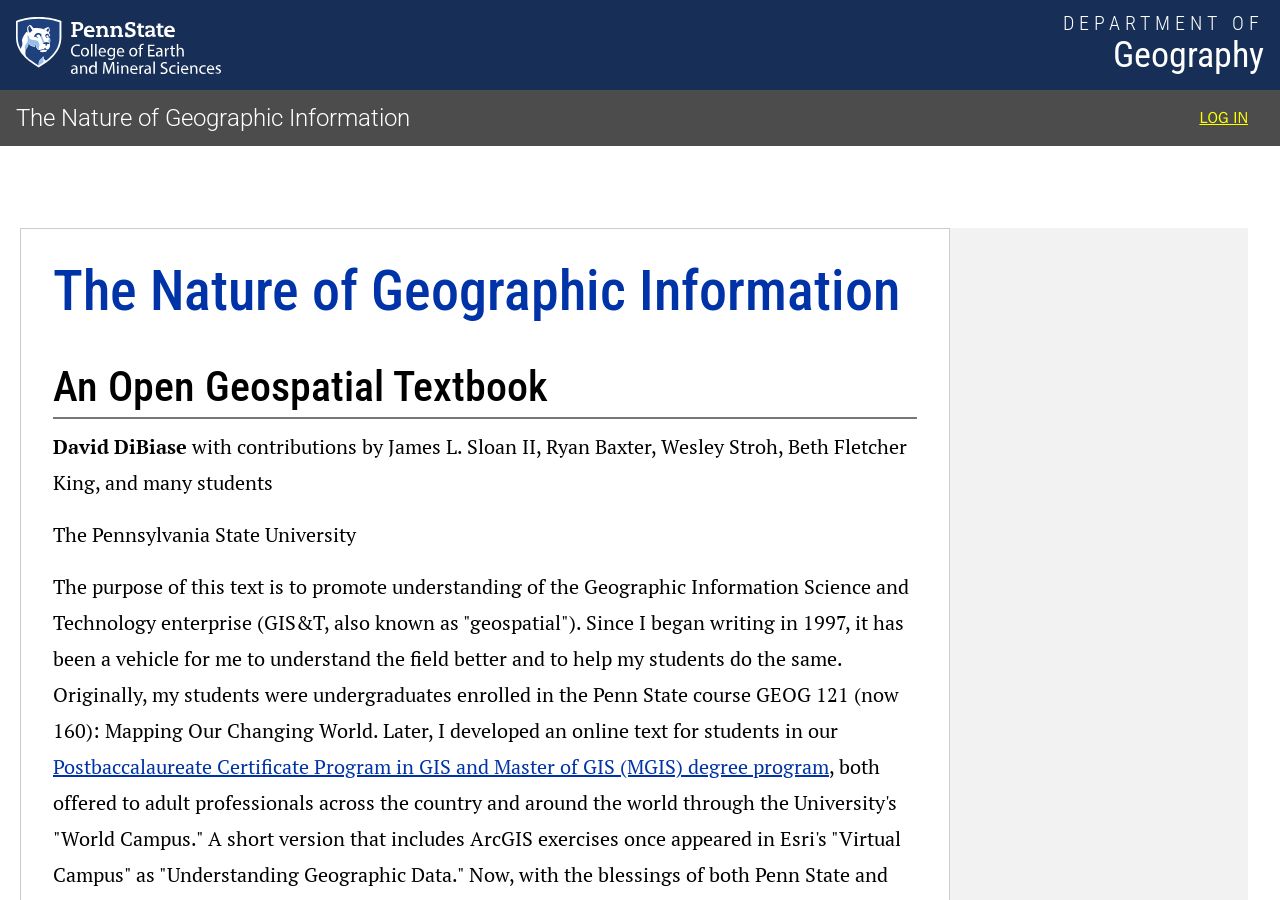The height and width of the screenshot is (900, 1280).
Task: Click the bold author name David DiBiase
Action: click(120, 447)
